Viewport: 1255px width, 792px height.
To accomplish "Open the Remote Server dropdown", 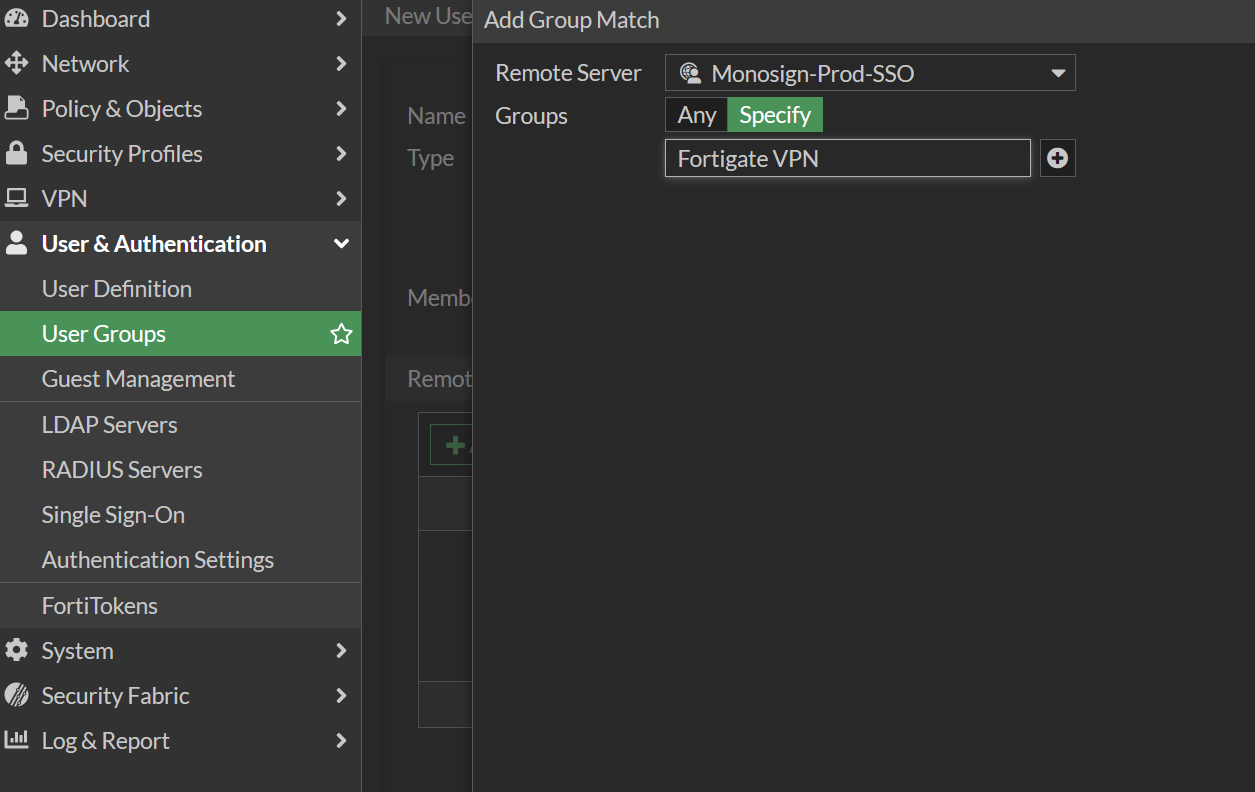I will click(x=869, y=73).
